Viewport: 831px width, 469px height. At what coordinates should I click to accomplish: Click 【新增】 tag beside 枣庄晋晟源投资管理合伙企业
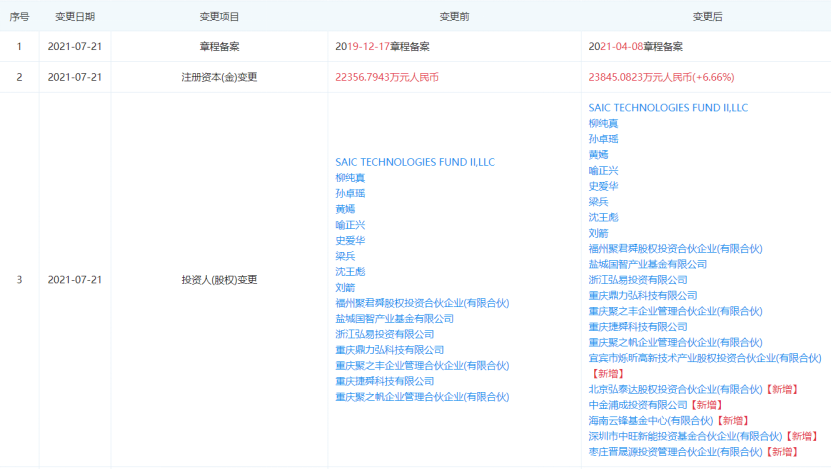coord(782,452)
